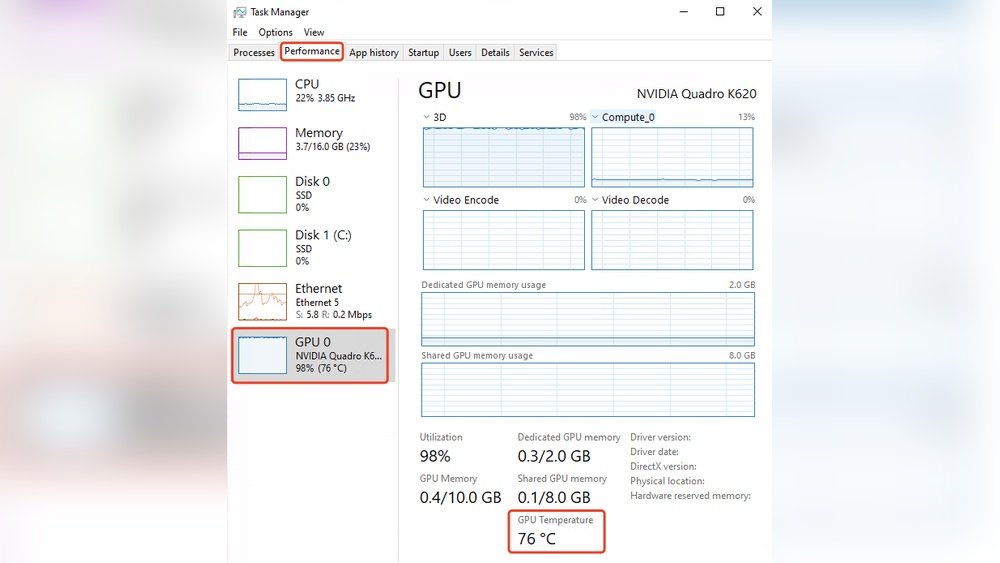This screenshot has height=563, width=1000.
Task: Switch to the App history tab
Action: coord(374,52)
